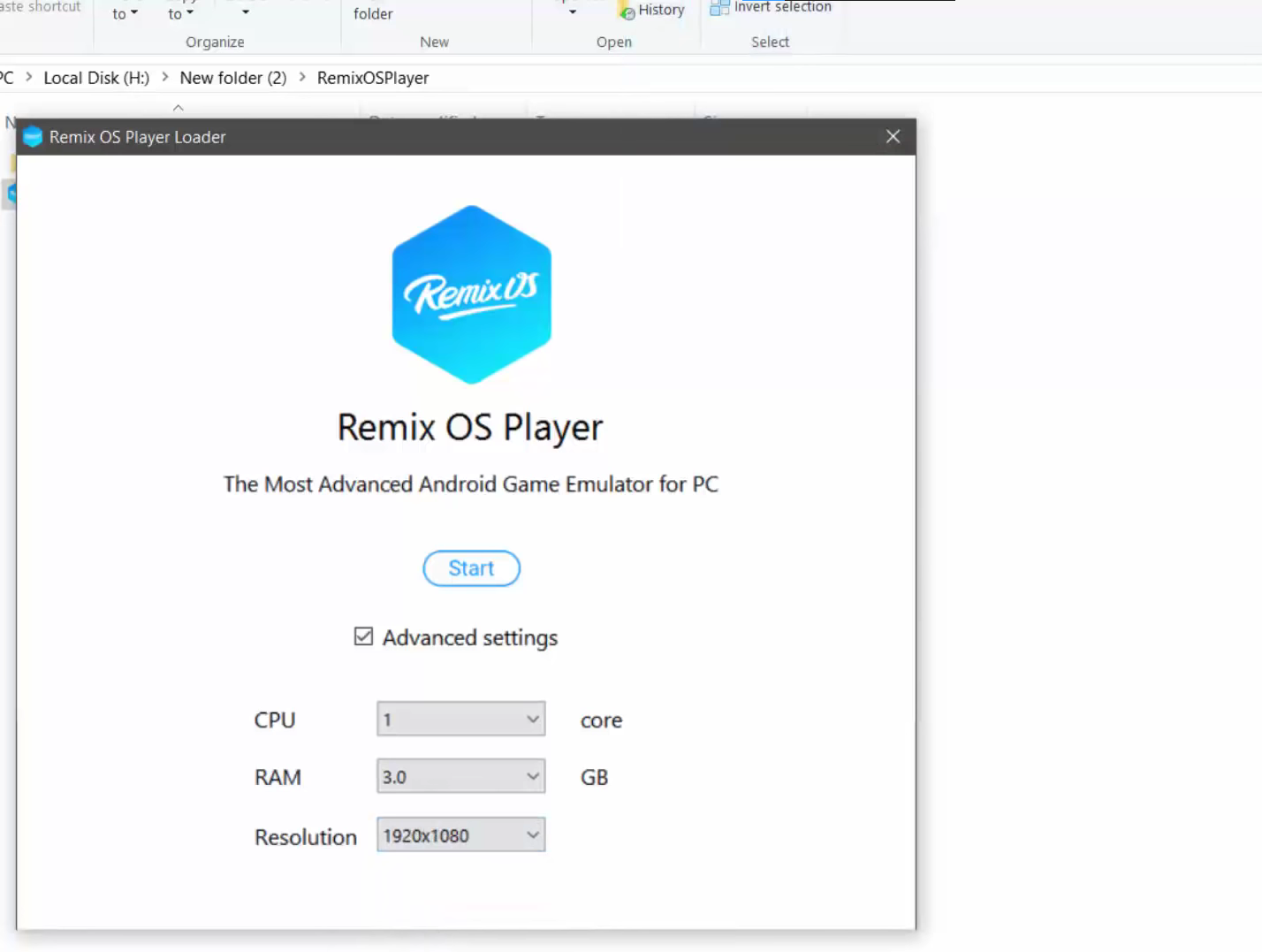Expand the Open split-button arrow

point(573,12)
